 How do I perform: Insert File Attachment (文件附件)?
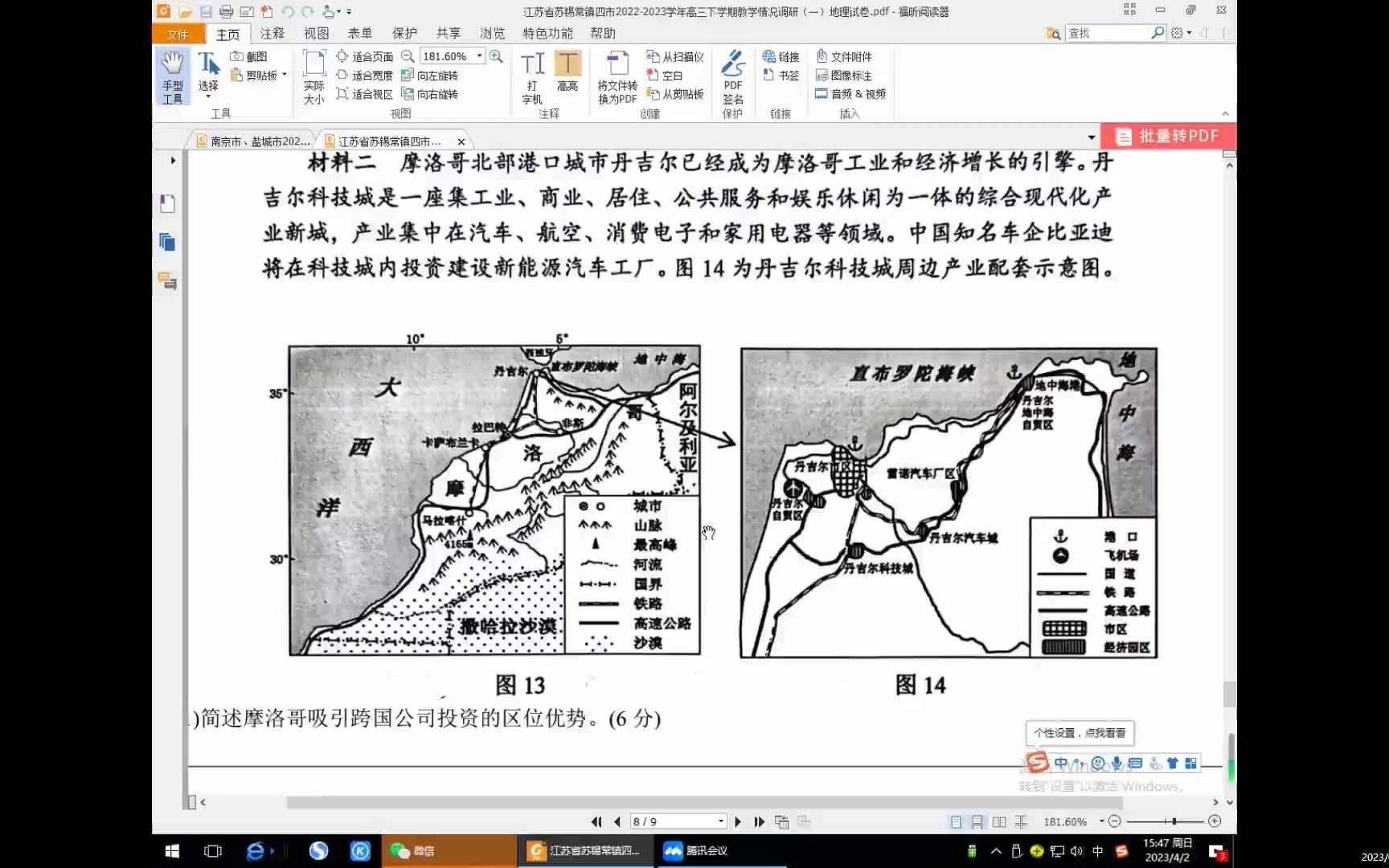pos(844,56)
